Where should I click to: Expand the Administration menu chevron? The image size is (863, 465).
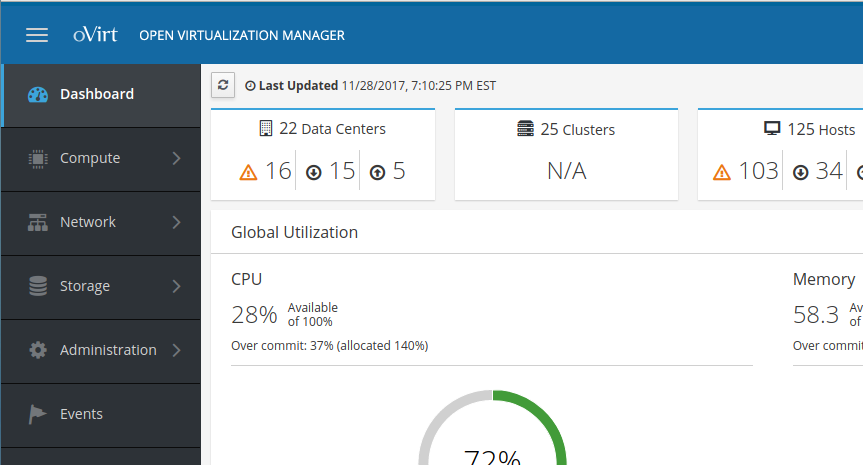(x=176, y=350)
